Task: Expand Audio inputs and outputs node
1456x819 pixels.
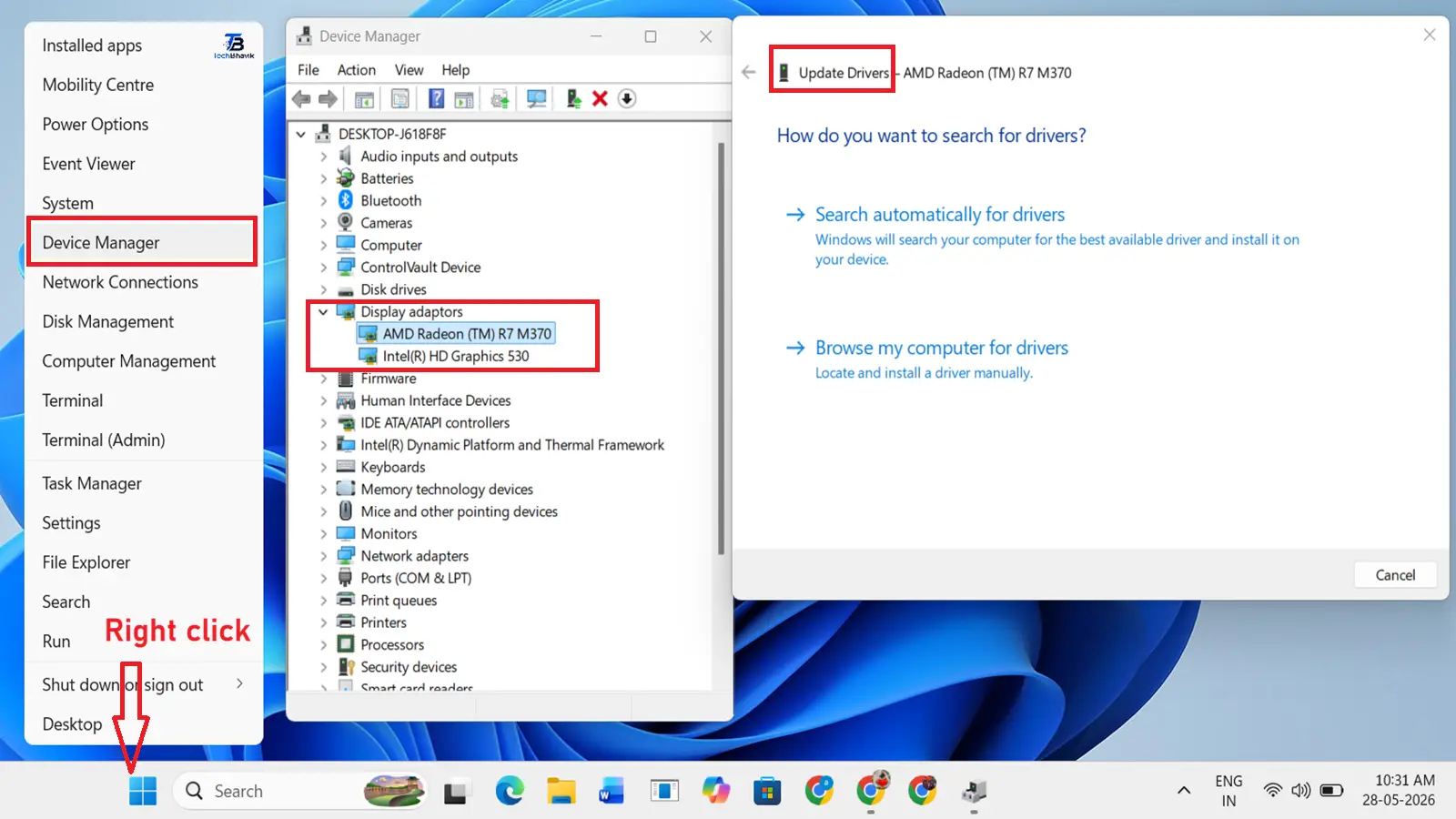Action: point(323,157)
